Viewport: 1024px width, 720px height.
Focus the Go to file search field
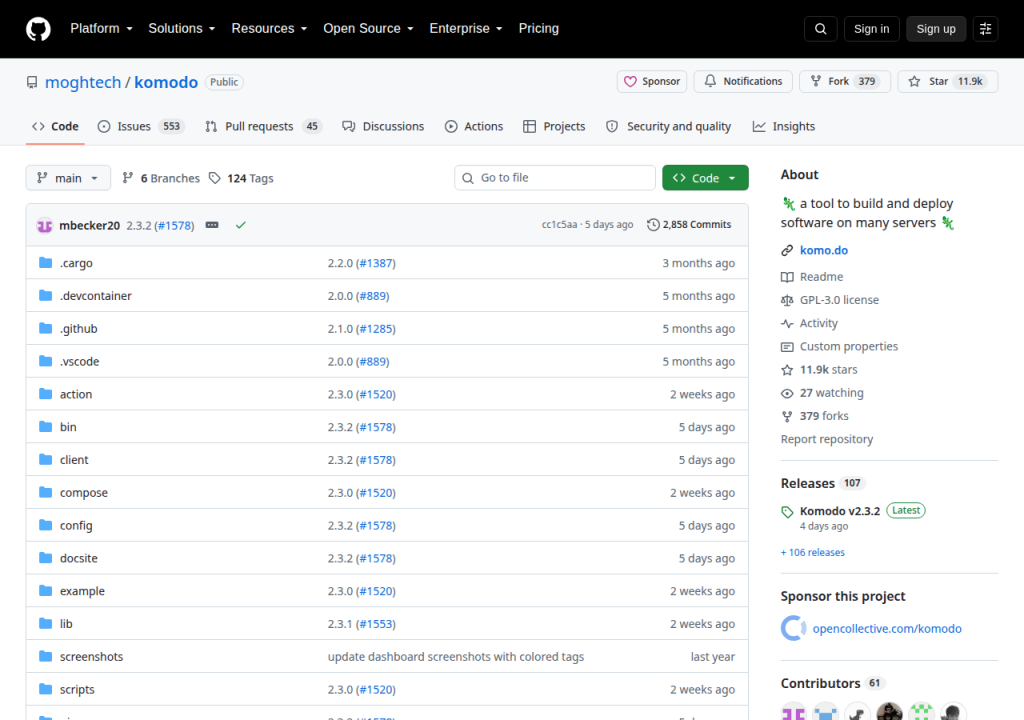pyautogui.click(x=554, y=178)
